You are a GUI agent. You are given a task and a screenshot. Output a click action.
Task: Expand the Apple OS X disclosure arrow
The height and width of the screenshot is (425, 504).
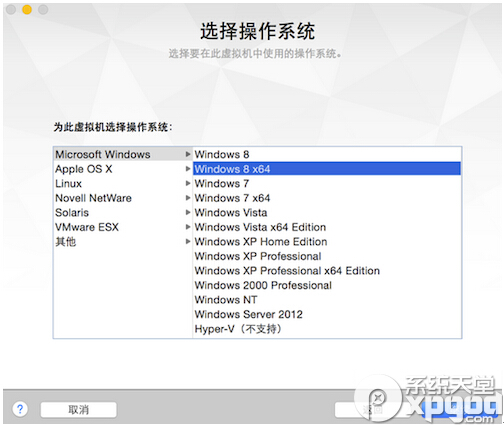coord(188,169)
